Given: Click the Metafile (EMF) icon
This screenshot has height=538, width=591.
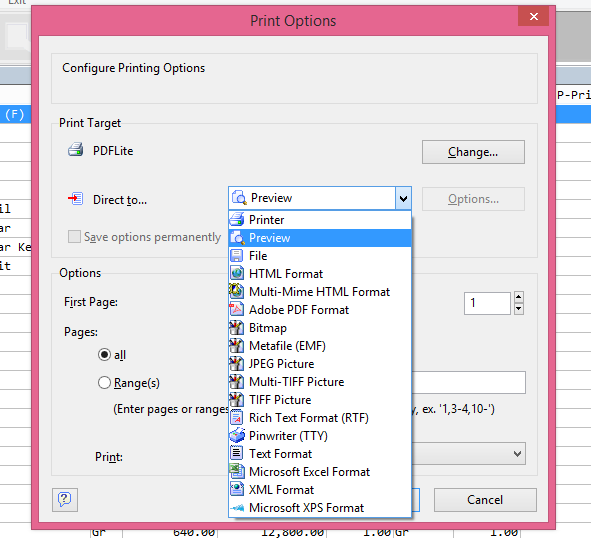Looking at the screenshot, I should [x=237, y=345].
